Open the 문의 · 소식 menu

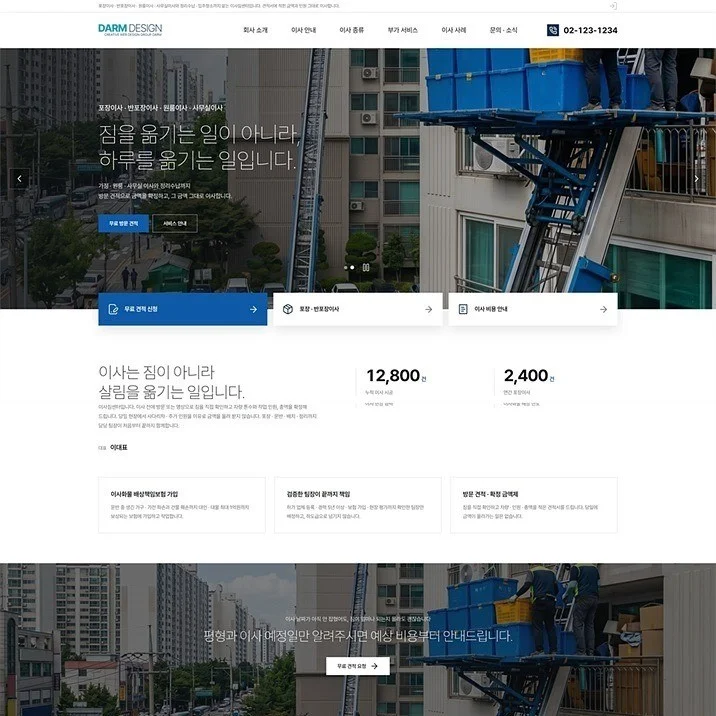click(x=503, y=30)
